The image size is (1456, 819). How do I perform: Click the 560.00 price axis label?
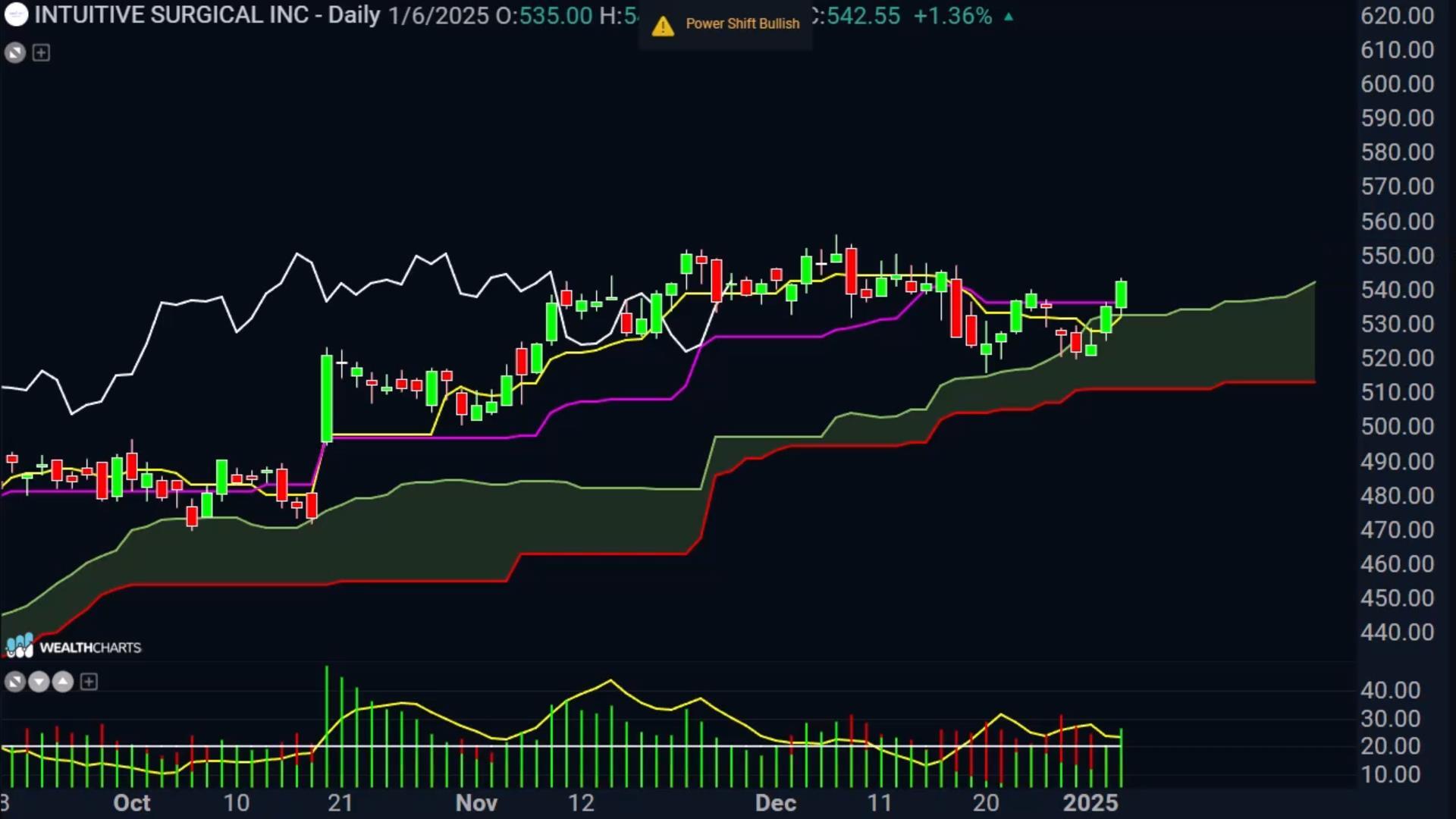[x=1397, y=221]
